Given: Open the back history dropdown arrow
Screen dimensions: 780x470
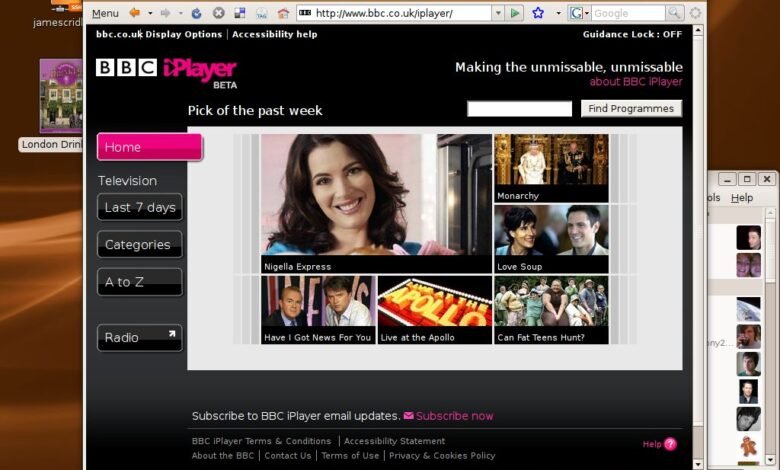Looking at the screenshot, I should tap(150, 13).
